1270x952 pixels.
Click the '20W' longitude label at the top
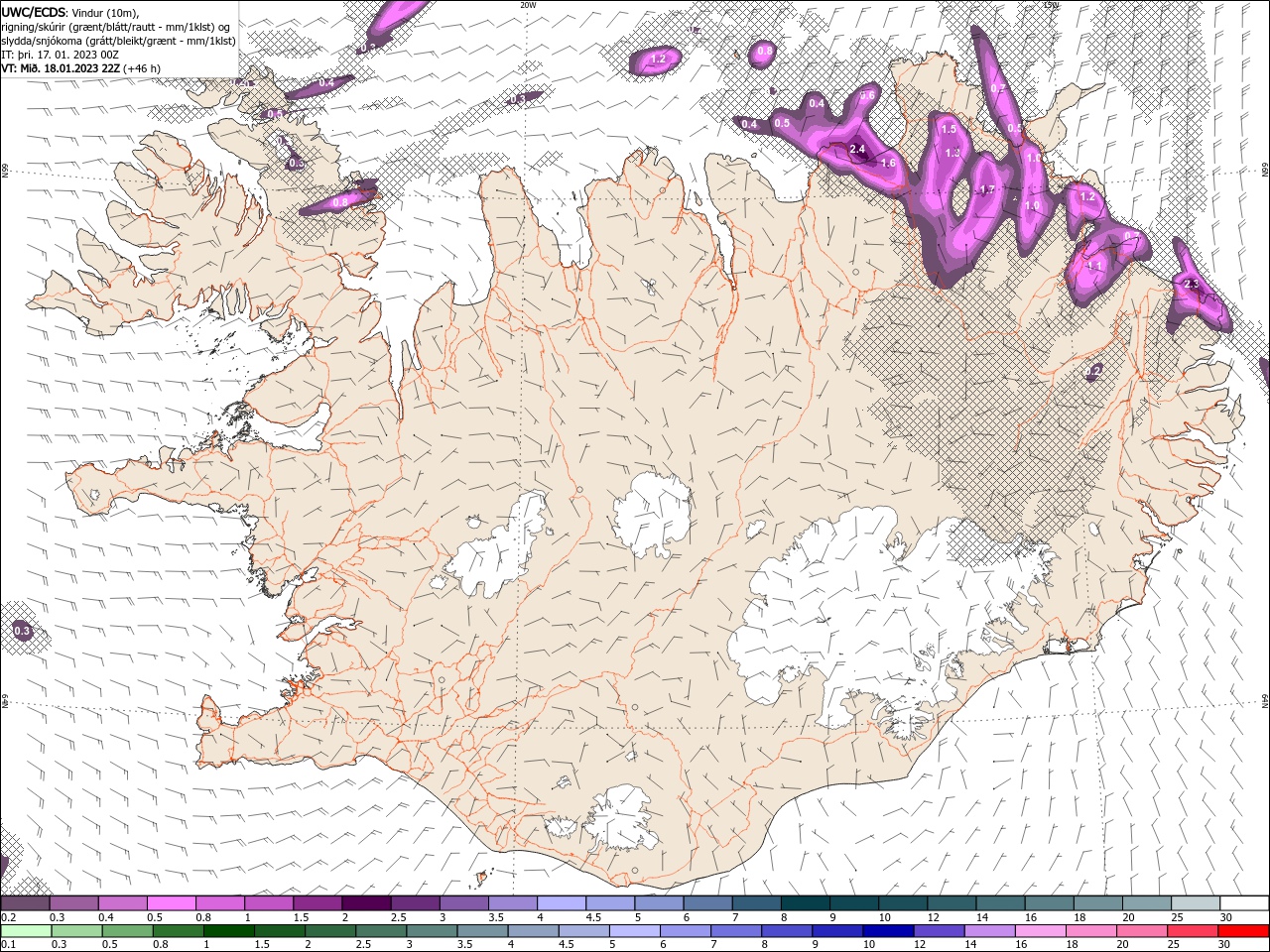coord(528,5)
